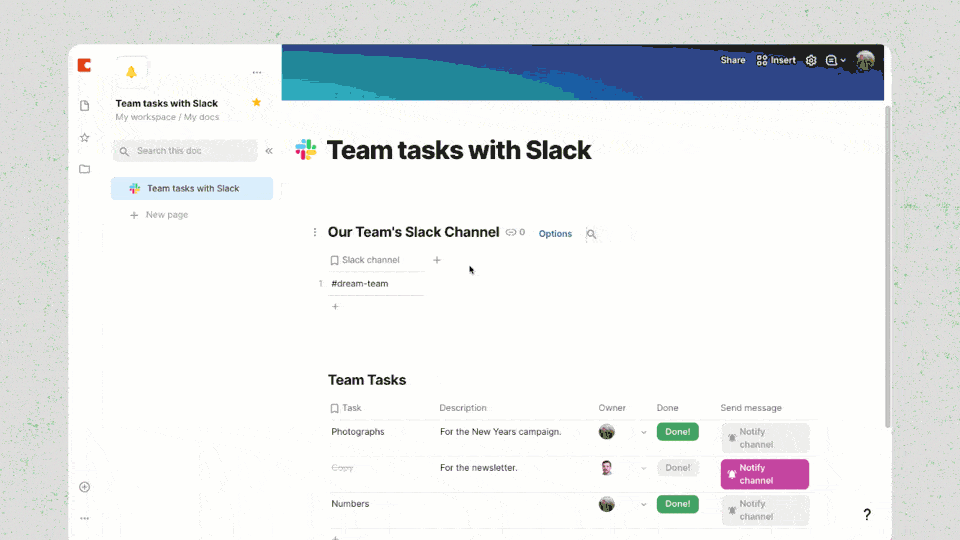Open the user profile avatar
960x540 pixels.
[865, 61]
